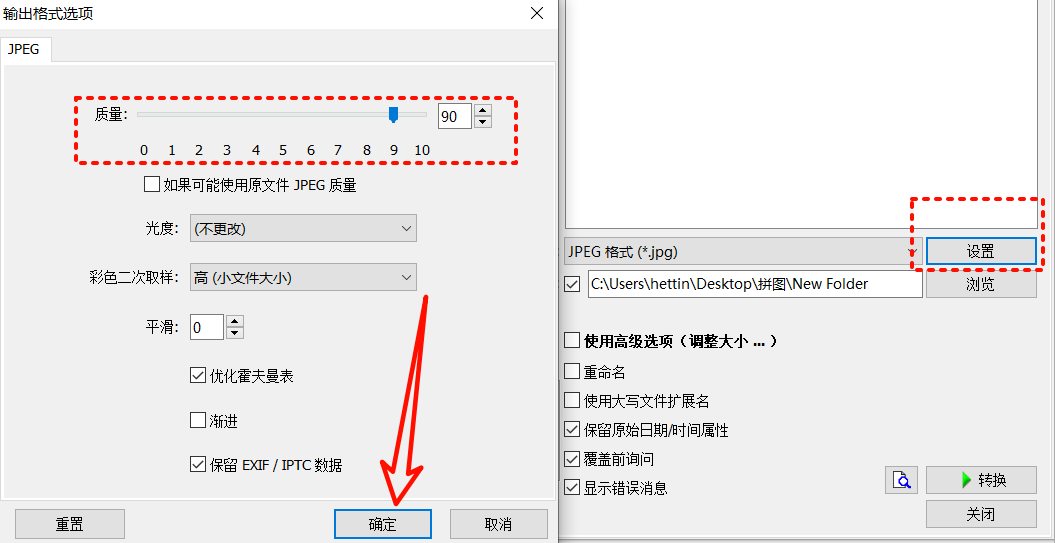Click the output folder path field
The width and height of the screenshot is (1055, 543).
click(755, 284)
